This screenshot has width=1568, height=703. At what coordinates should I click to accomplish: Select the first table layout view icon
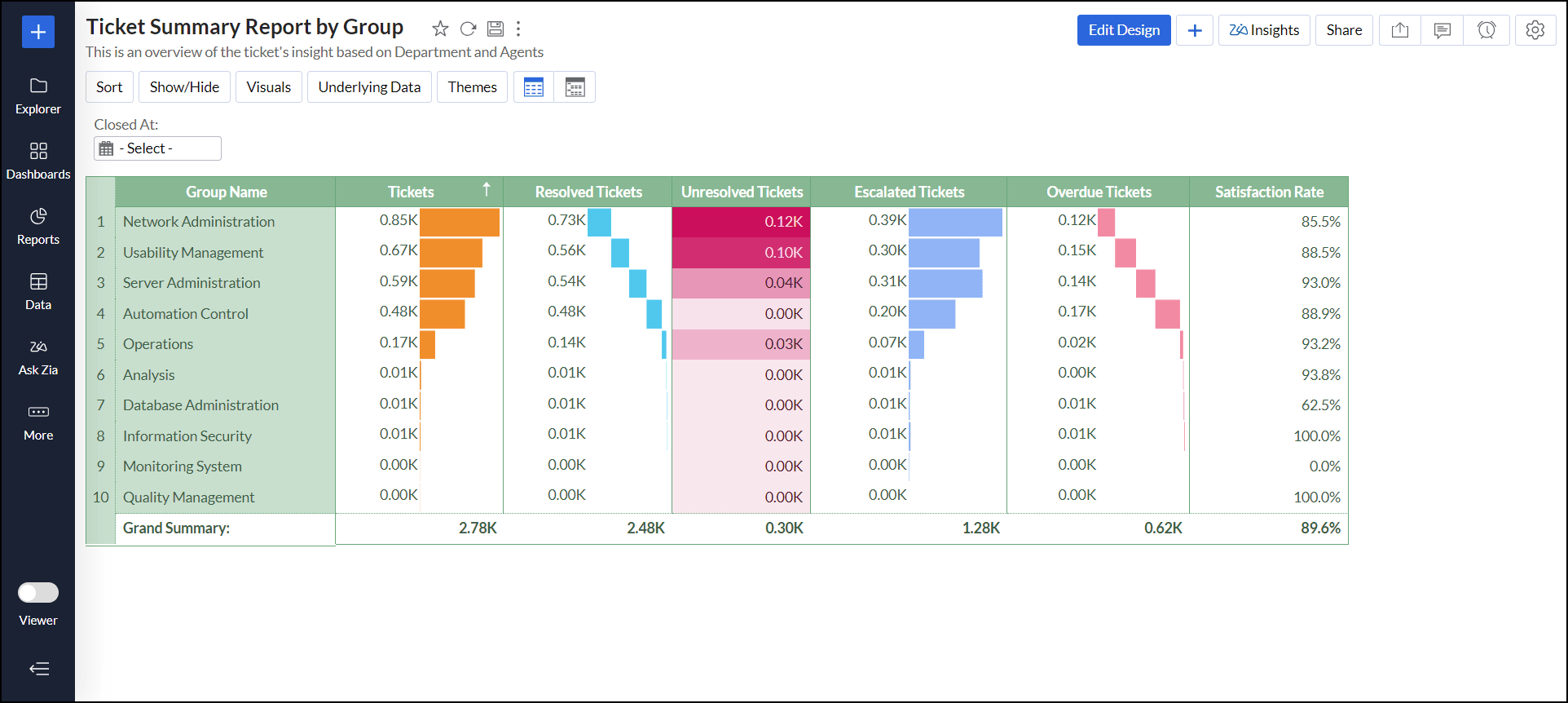534,87
